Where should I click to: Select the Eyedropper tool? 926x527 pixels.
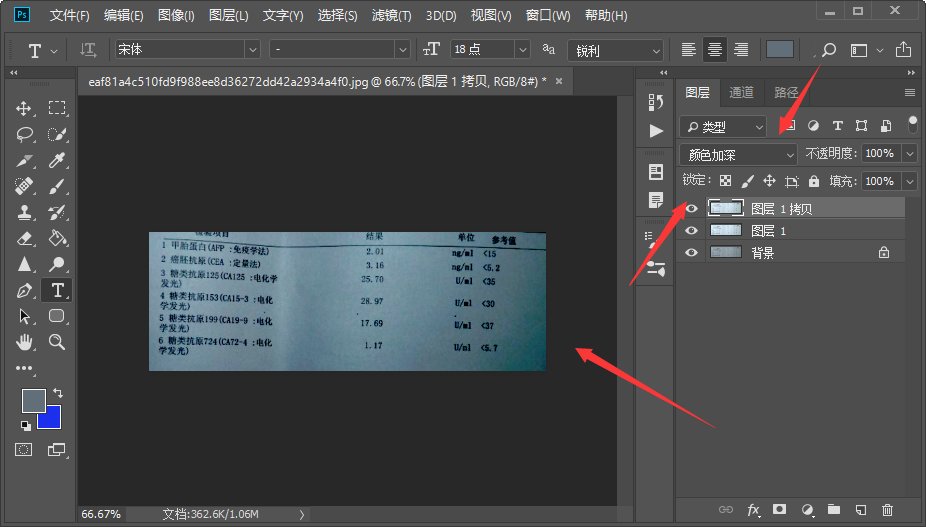57,160
